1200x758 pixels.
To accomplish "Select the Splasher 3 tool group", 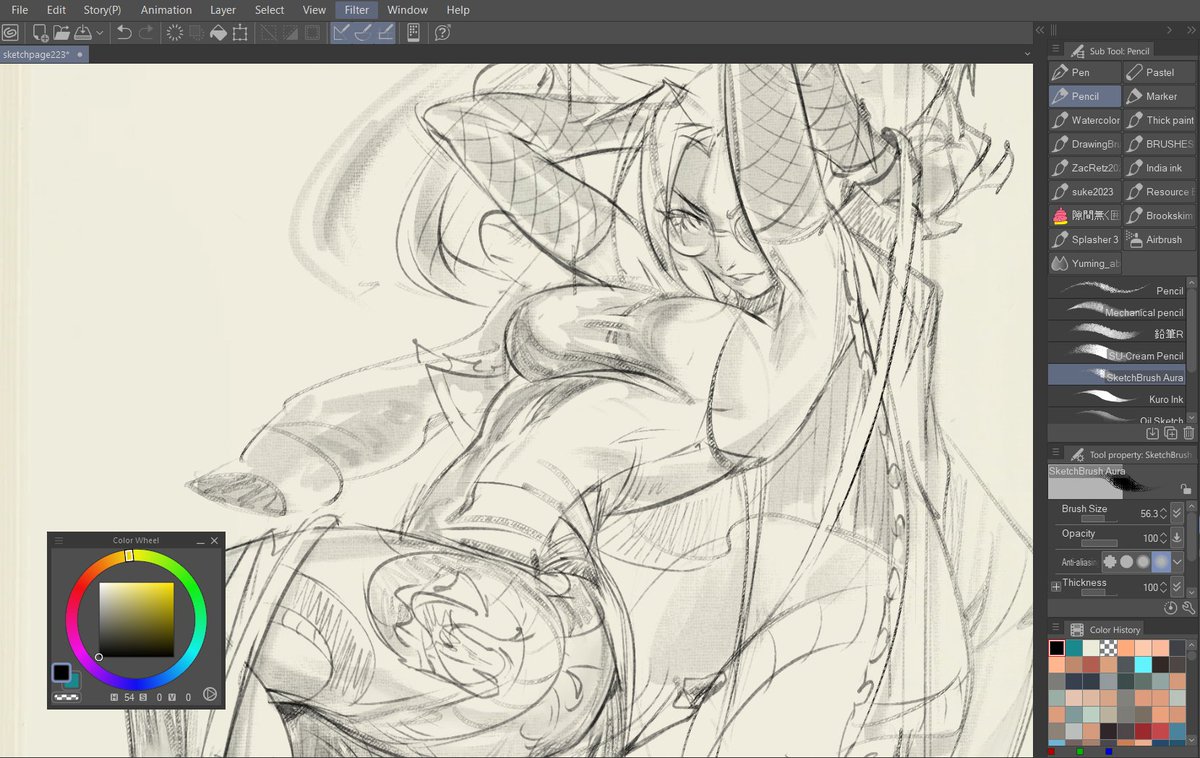I will pos(1084,239).
